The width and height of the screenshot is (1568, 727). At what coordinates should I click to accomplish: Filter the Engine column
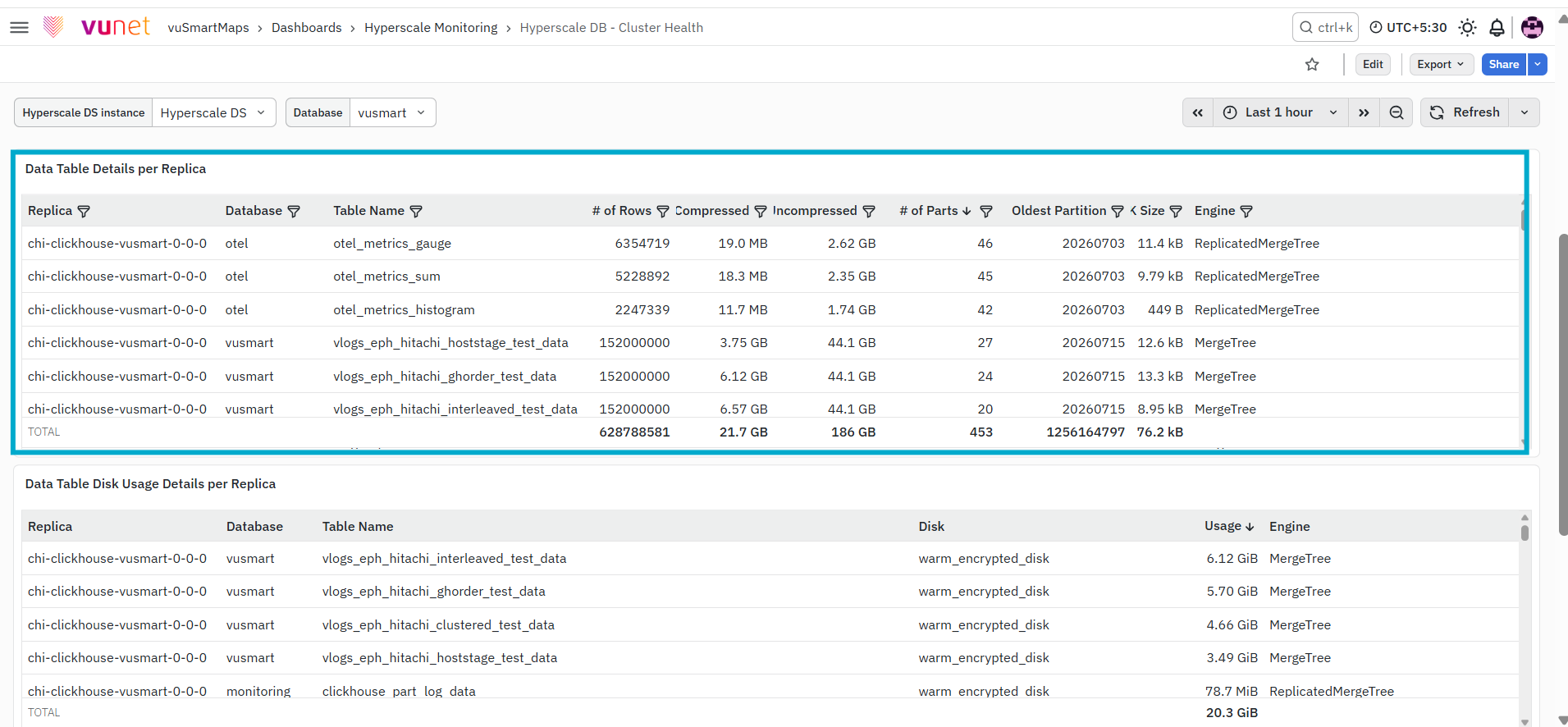pos(1246,212)
